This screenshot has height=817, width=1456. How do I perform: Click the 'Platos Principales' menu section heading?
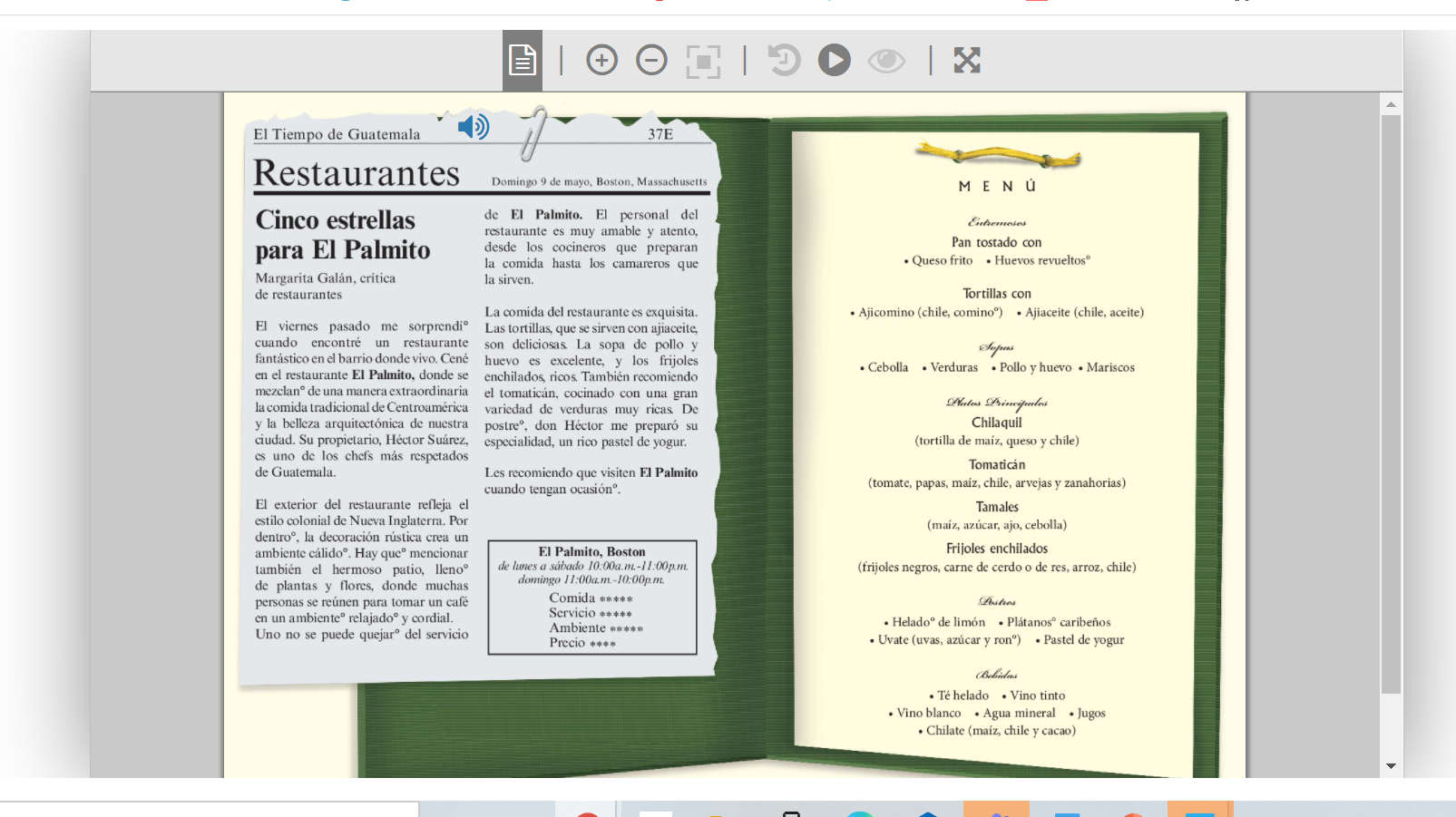coord(997,403)
